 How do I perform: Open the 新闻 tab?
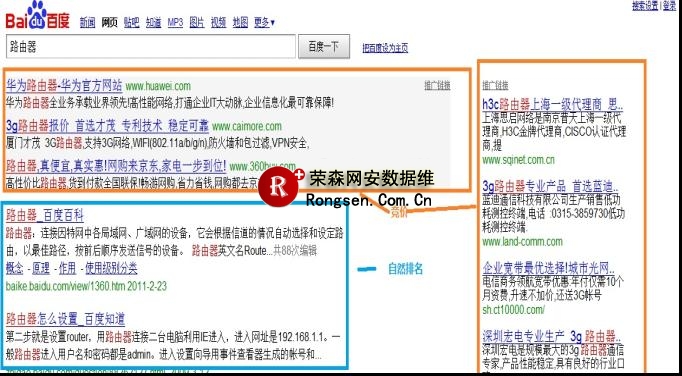pyautogui.click(x=87, y=22)
